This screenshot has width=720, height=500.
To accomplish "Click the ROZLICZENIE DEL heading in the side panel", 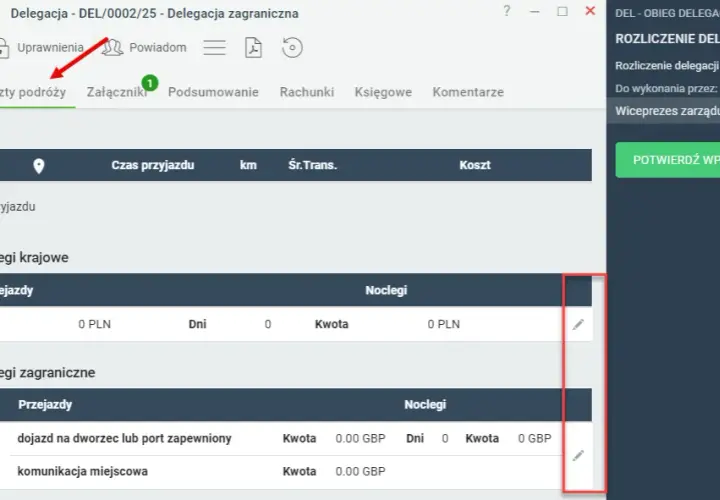I will [667, 39].
